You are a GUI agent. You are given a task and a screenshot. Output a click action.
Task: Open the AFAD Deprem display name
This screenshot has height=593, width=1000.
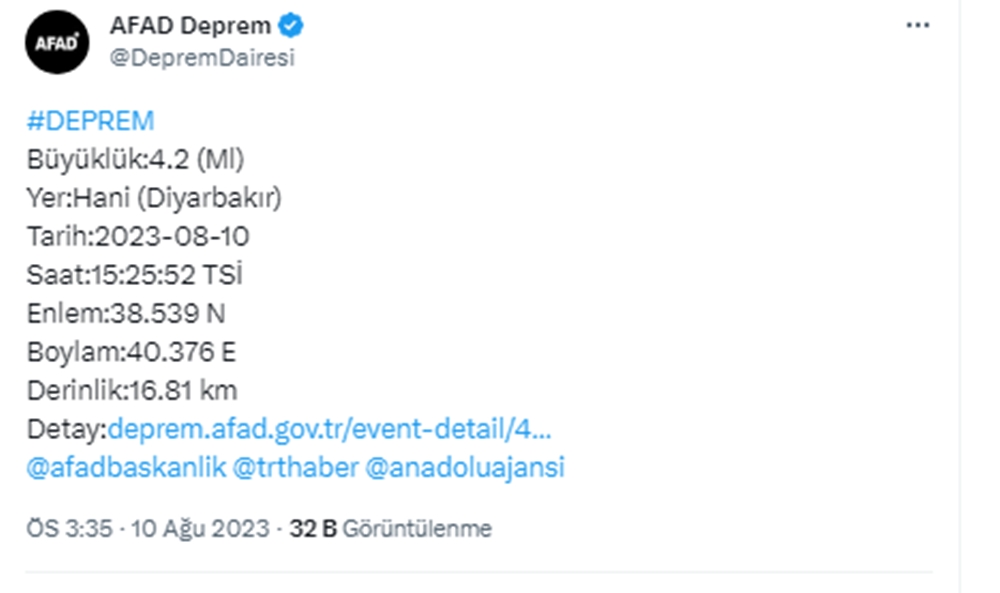[190, 26]
